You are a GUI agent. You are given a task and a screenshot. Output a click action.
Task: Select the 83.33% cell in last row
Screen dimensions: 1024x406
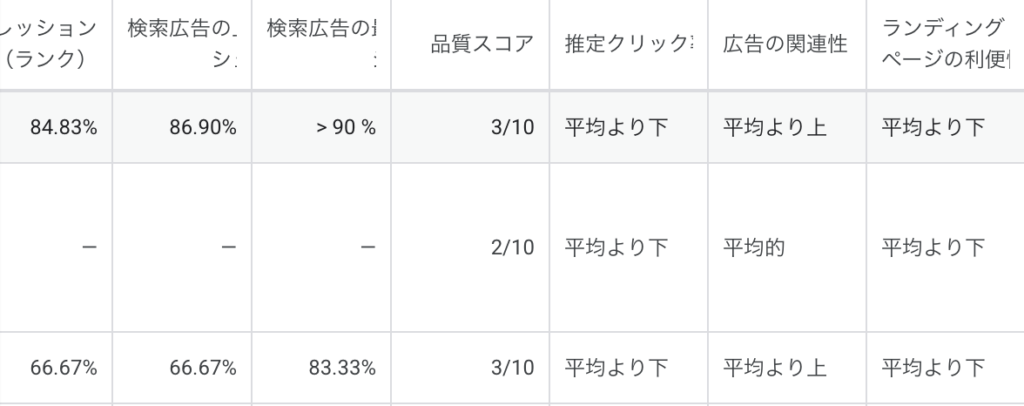click(342, 368)
